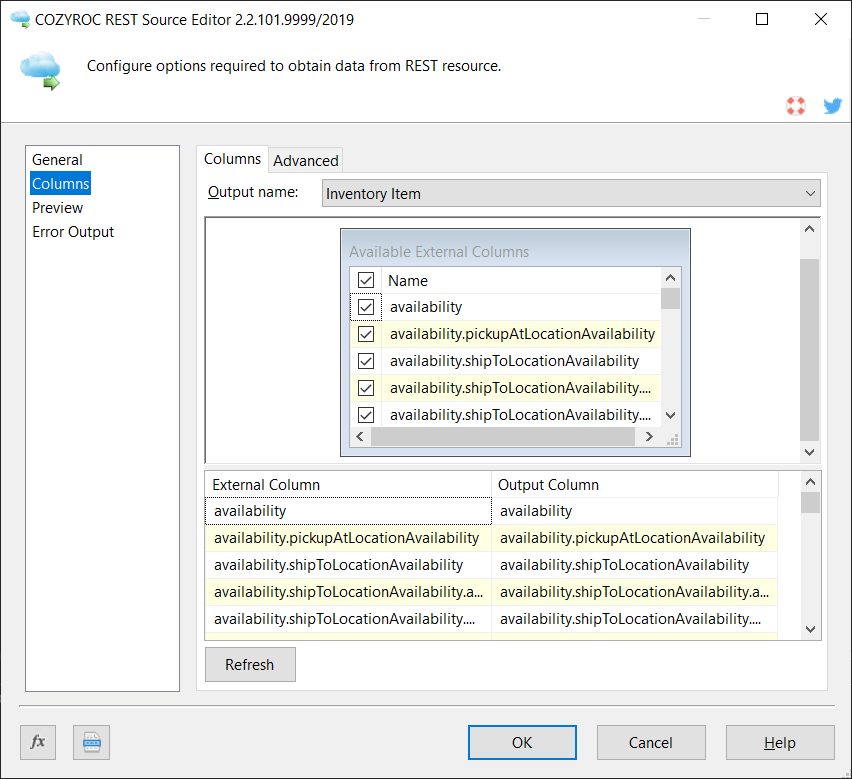Click left arrow of horizontal column-list scrollbar

tap(360, 437)
